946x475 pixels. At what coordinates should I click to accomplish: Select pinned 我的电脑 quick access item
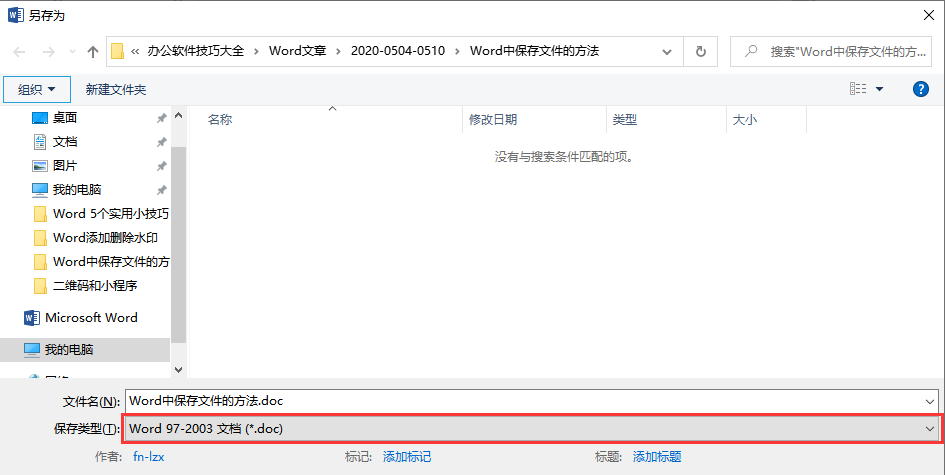[77, 190]
